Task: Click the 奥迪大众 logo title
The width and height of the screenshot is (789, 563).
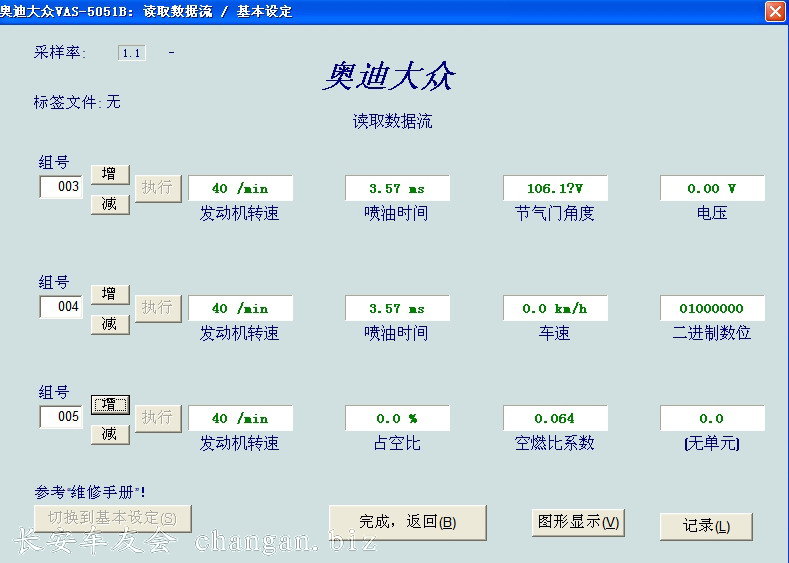Action: [x=389, y=76]
